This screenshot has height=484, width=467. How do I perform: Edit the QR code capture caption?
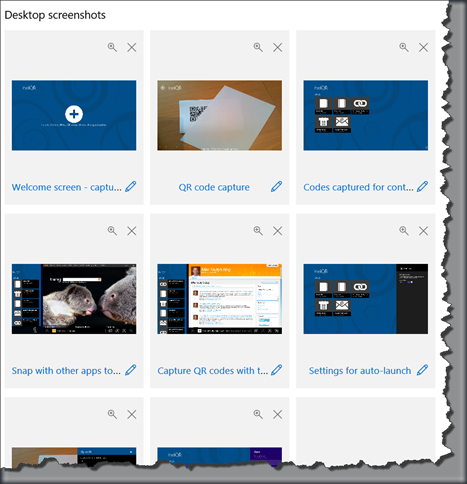pos(276,187)
